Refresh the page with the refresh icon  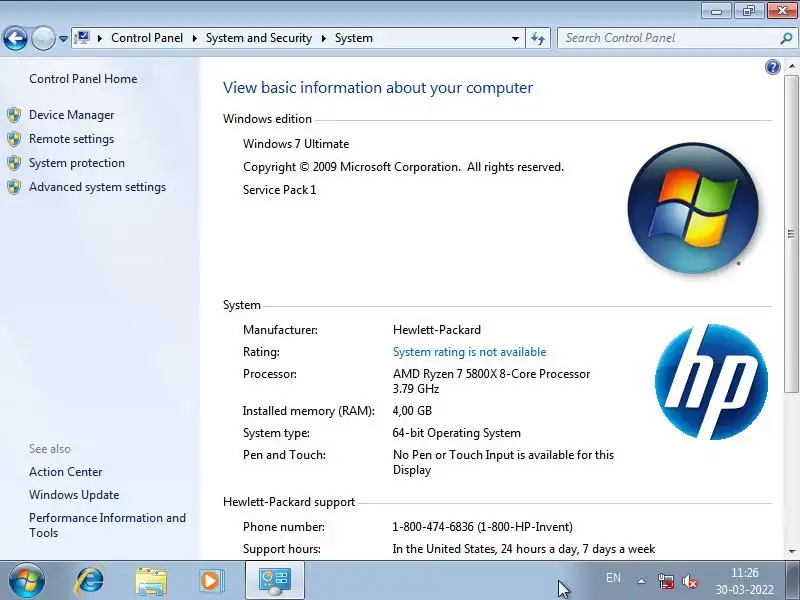(x=538, y=38)
